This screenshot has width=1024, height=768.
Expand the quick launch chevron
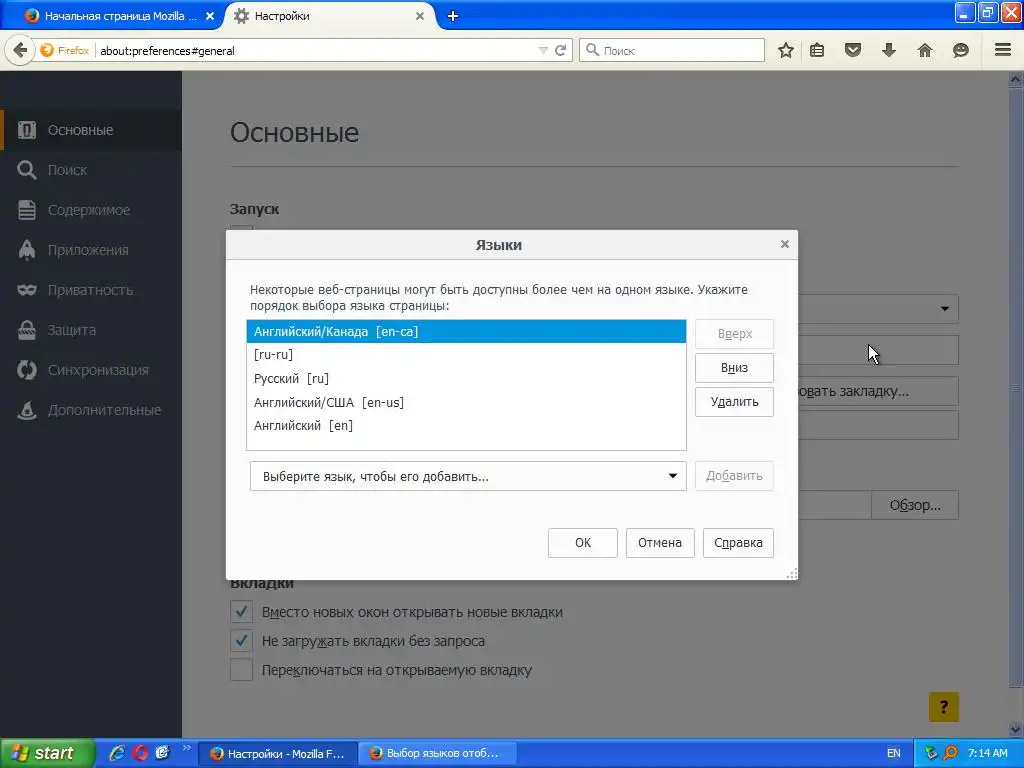point(186,748)
